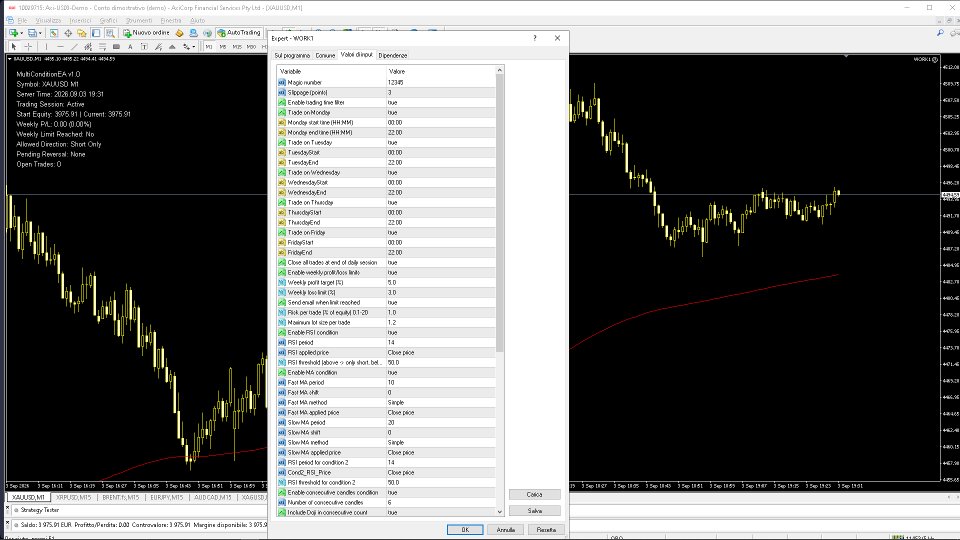Select the trendline drawing tool
960x540 pixels.
click(x=74, y=47)
